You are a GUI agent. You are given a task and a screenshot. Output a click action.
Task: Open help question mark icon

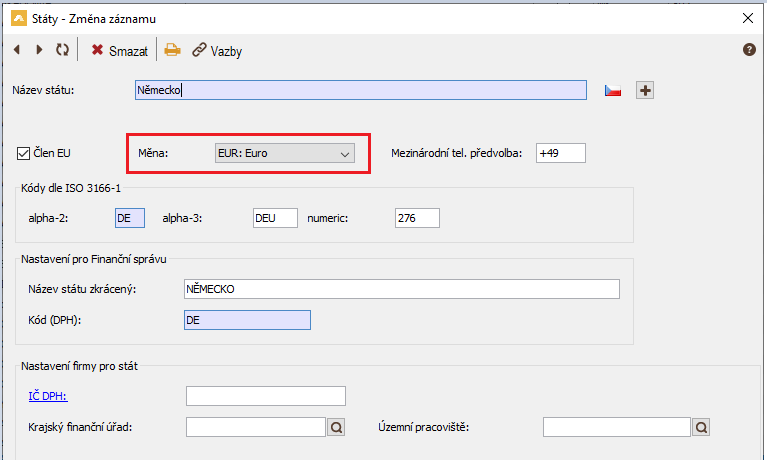pos(749,49)
